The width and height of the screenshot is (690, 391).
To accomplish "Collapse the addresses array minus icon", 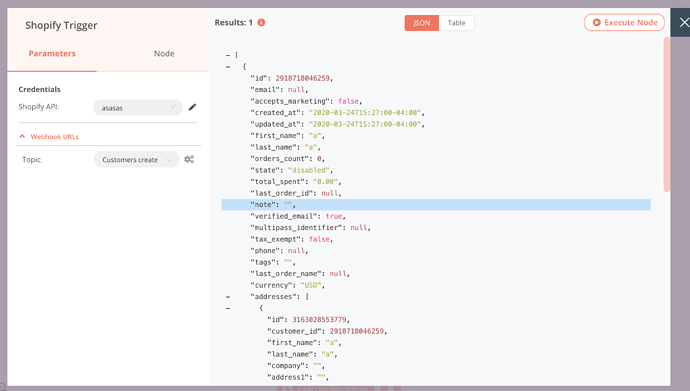I will 228,297.
